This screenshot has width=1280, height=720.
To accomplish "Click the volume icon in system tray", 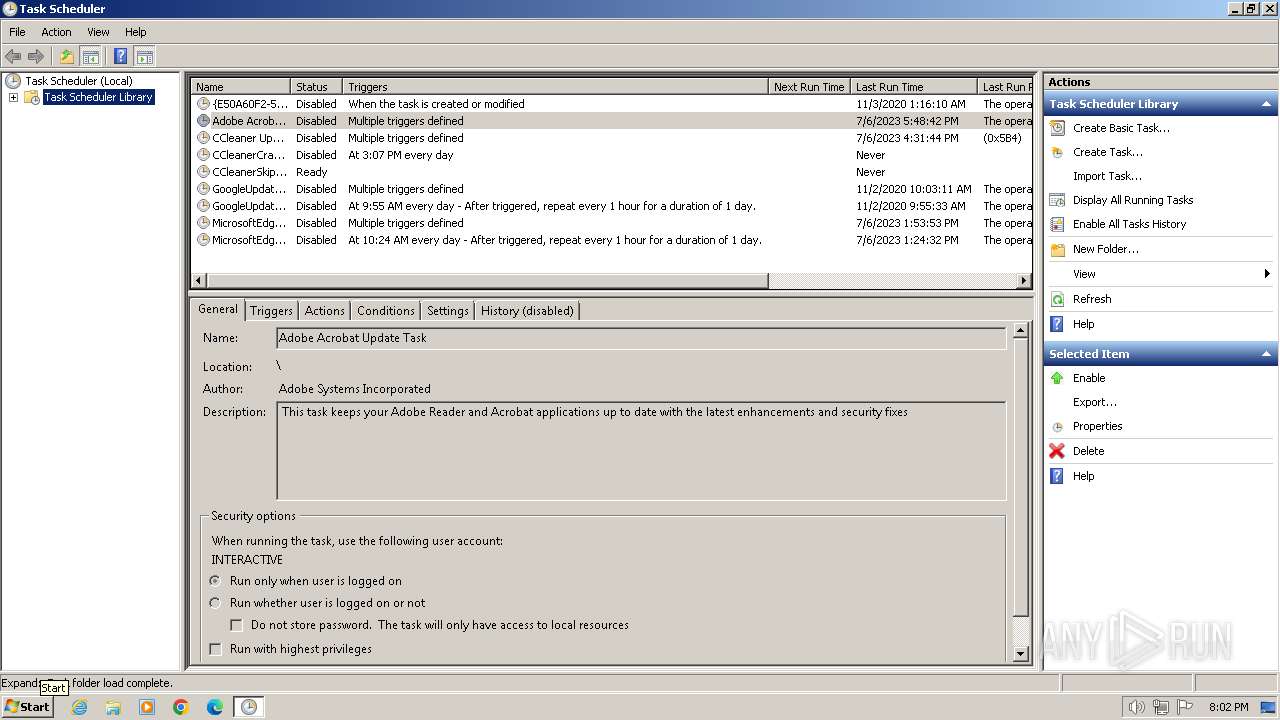I will tap(1136, 707).
